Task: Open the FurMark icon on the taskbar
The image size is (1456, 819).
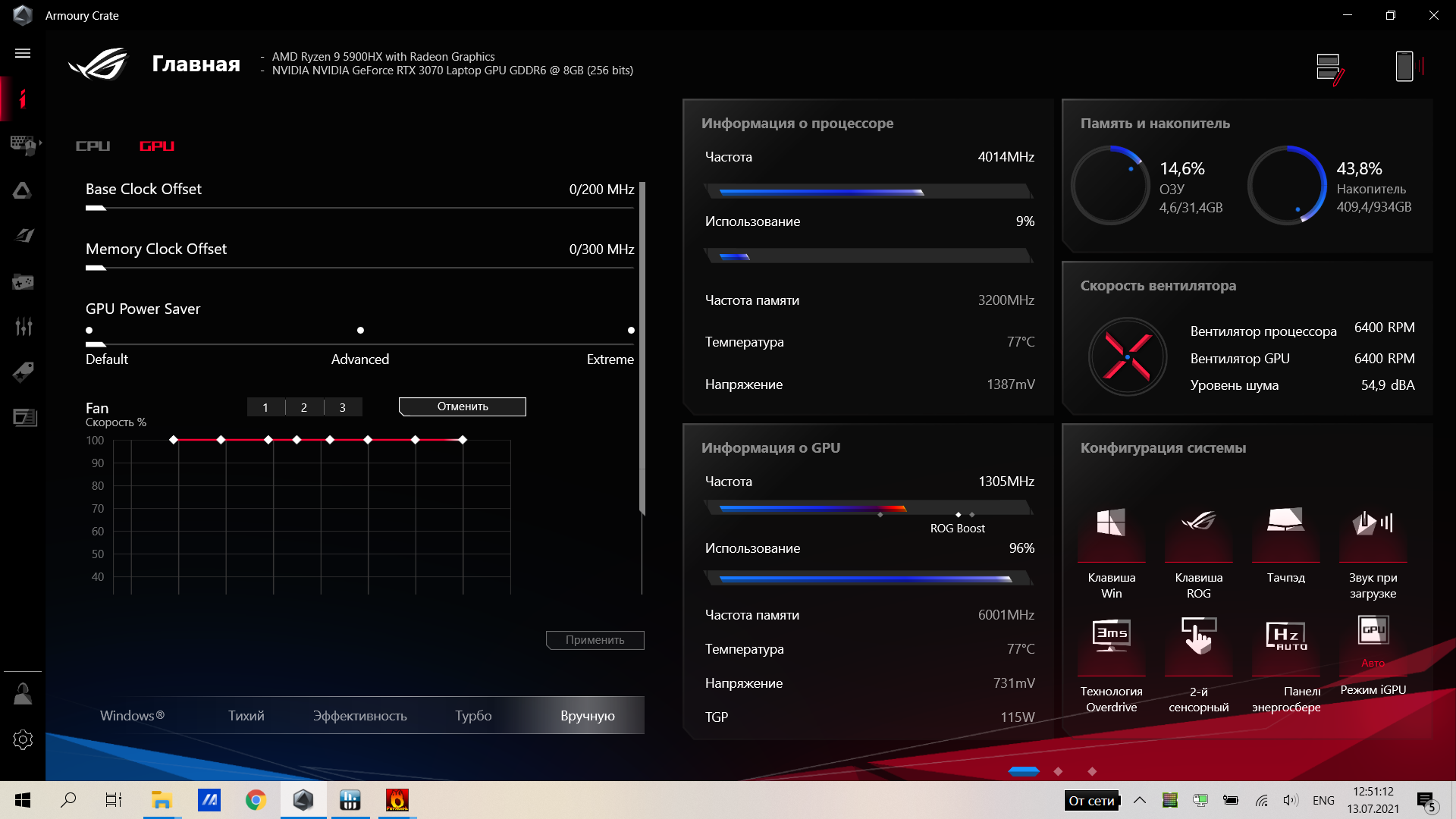Action: click(397, 800)
